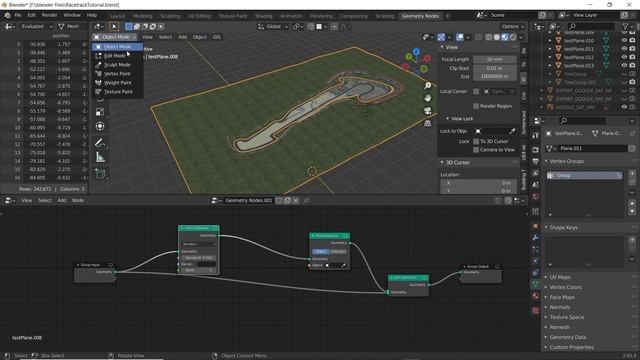Image resolution: width=640 pixels, height=360 pixels.
Task: Hide testPlane.012 with its eye icon
Action: click(x=624, y=57)
